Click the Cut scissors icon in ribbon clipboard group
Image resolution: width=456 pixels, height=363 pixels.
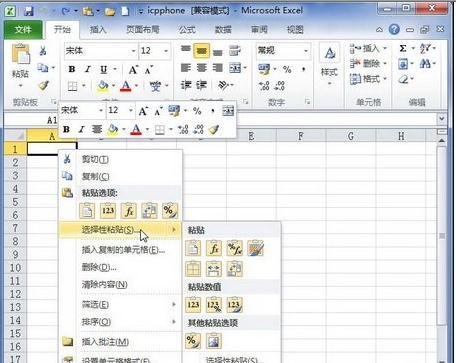coord(43,51)
